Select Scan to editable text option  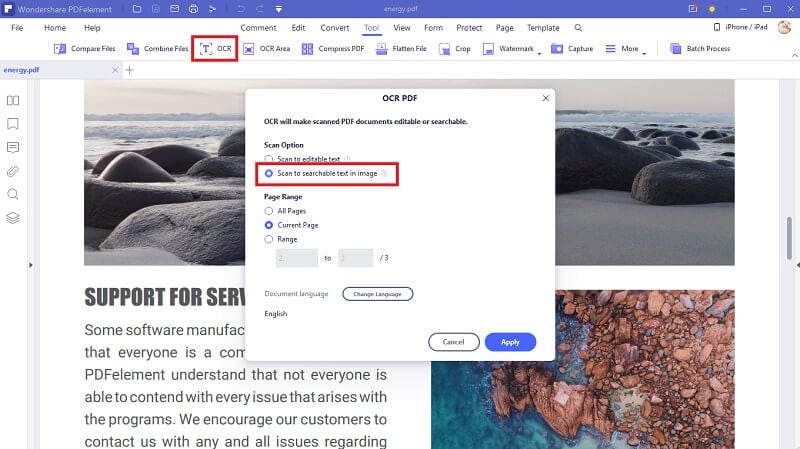269,159
